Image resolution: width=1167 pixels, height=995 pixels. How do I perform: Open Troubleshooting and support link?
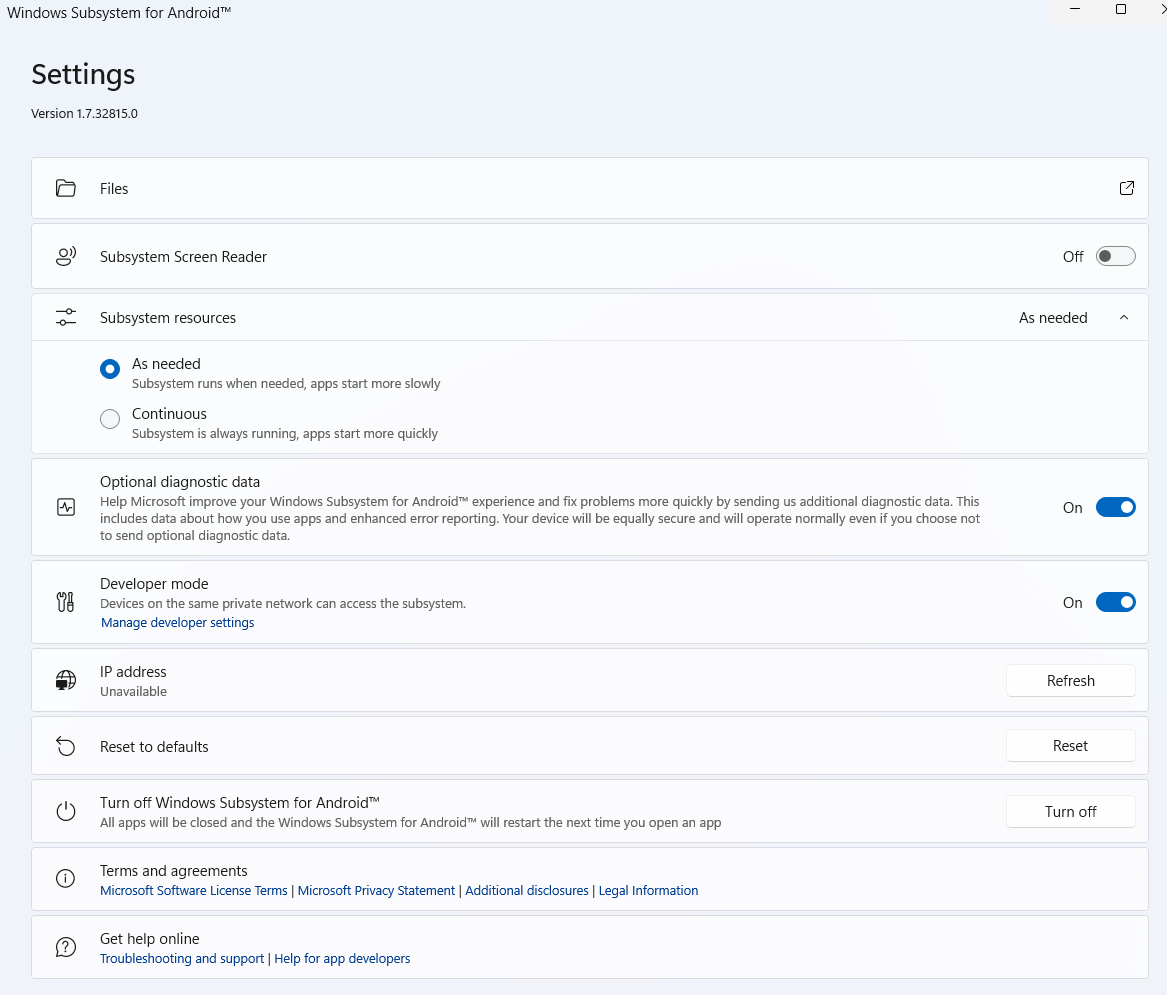[182, 959]
